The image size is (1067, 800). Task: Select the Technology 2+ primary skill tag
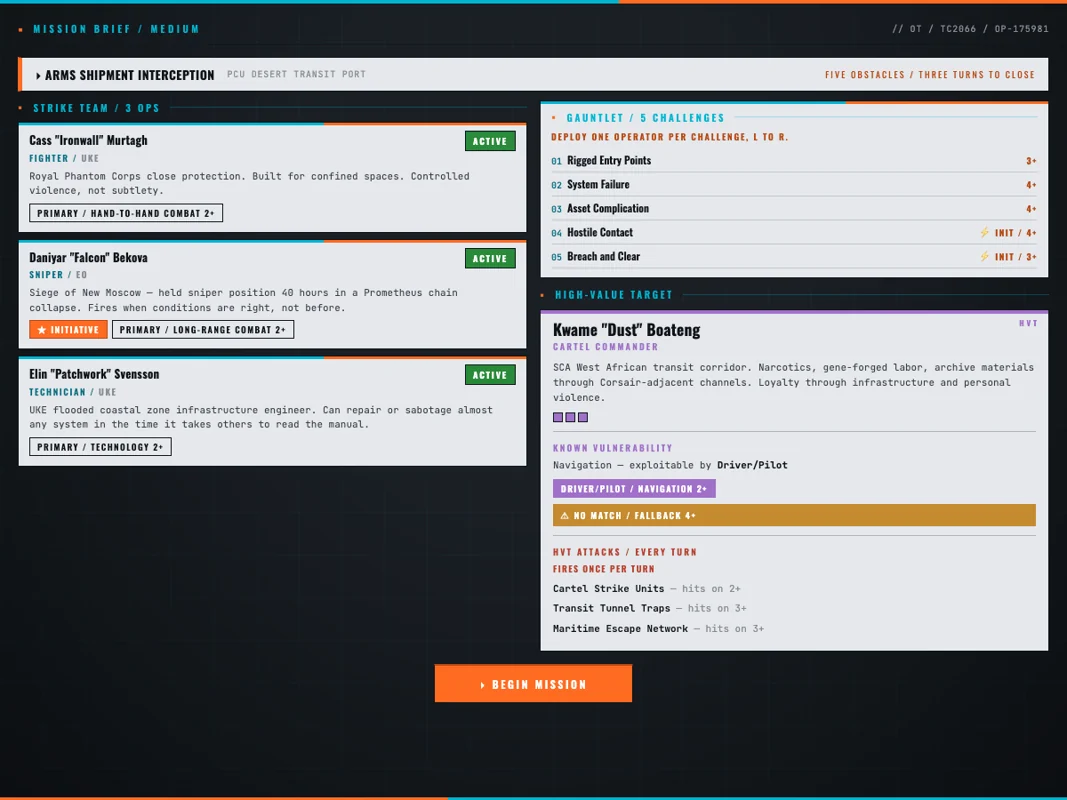pyautogui.click(x=100, y=447)
